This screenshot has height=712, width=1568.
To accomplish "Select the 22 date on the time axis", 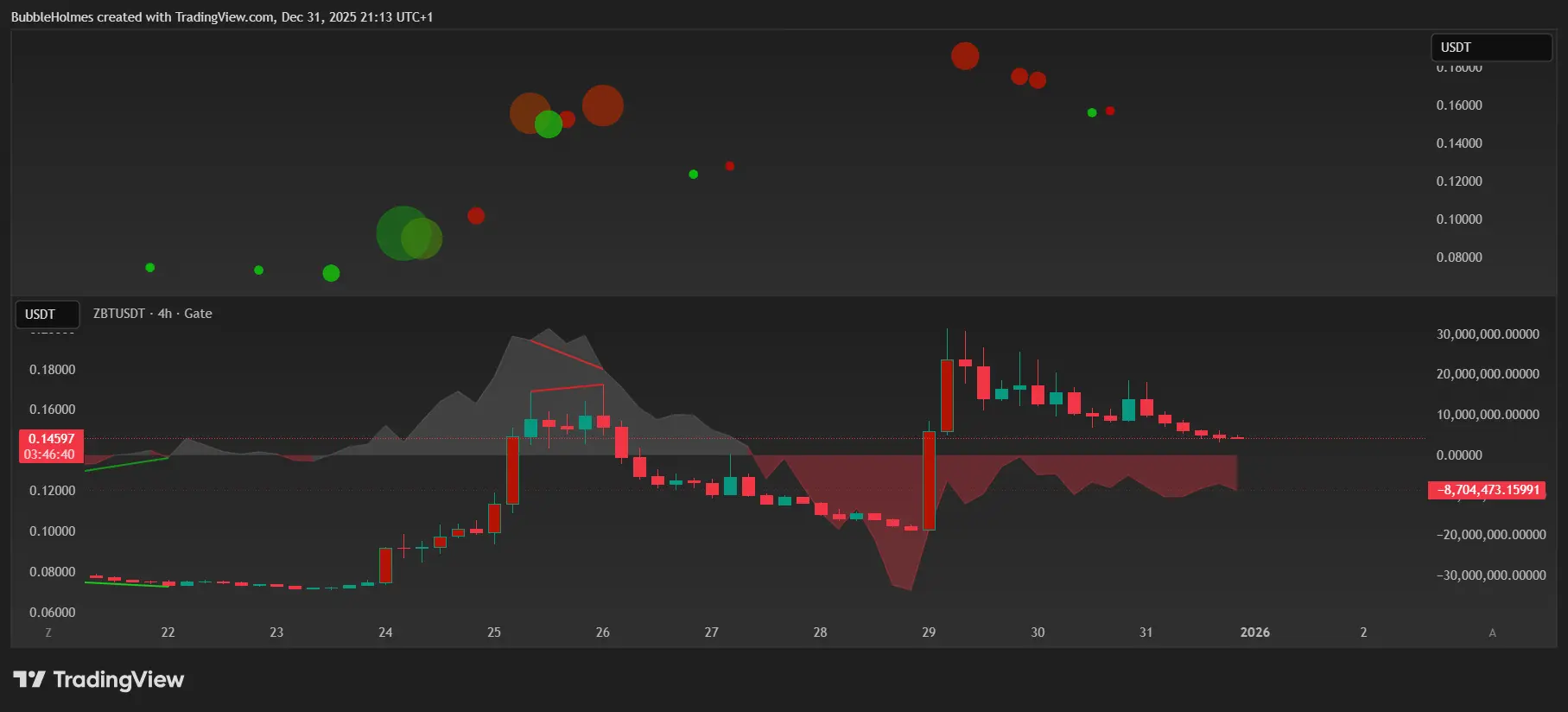I will coord(168,633).
